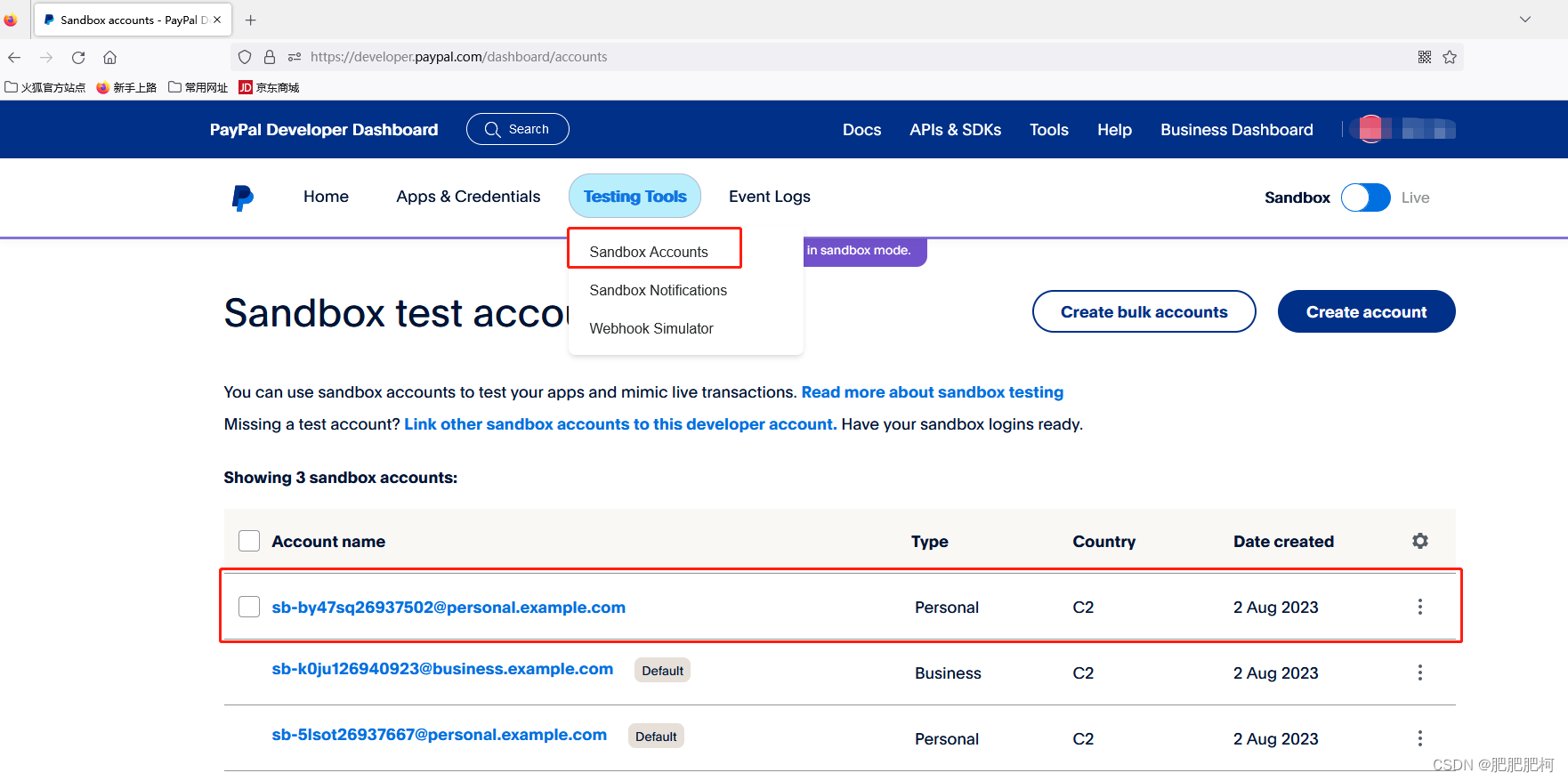Open the Event Logs tab
1568x781 pixels.
[x=770, y=197]
